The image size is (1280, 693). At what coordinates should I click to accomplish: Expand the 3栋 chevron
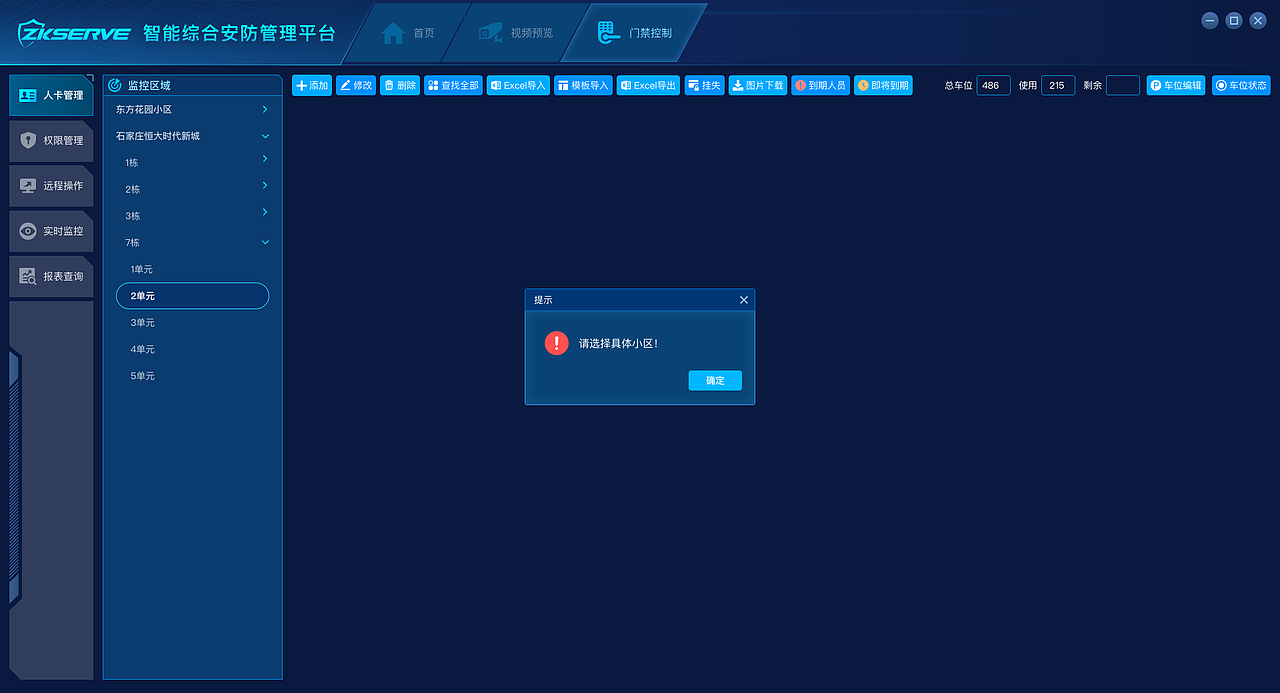tap(265, 212)
